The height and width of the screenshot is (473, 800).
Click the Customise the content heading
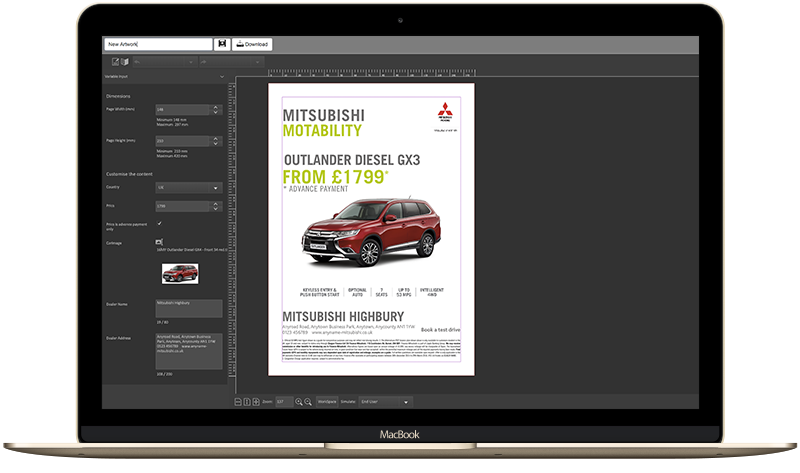129,174
